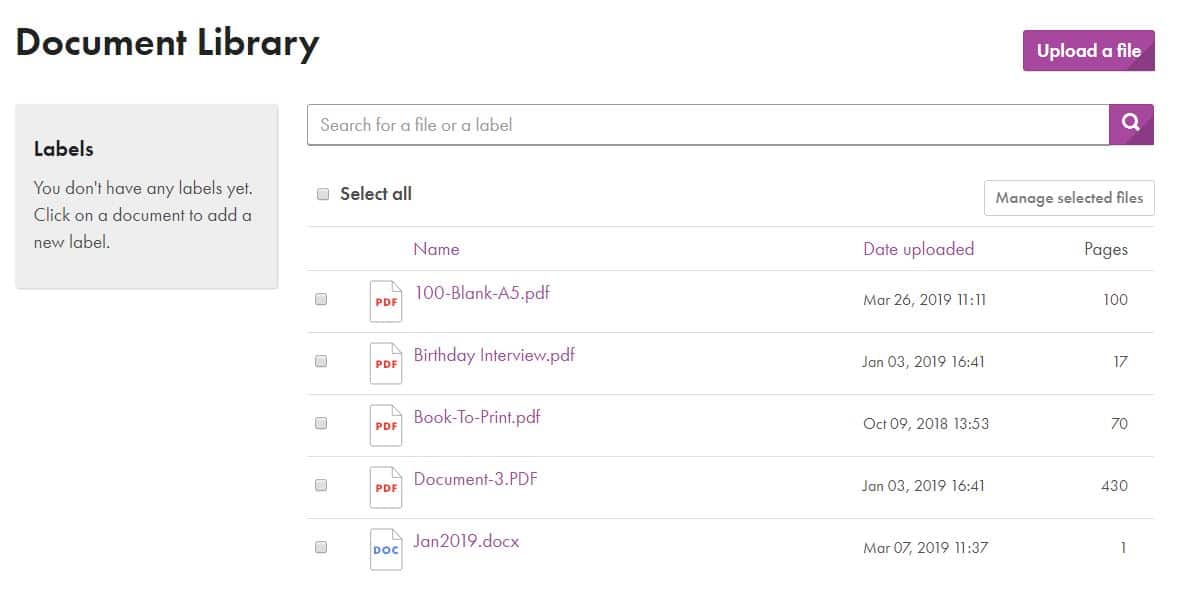Sort files by the Name column

436,248
